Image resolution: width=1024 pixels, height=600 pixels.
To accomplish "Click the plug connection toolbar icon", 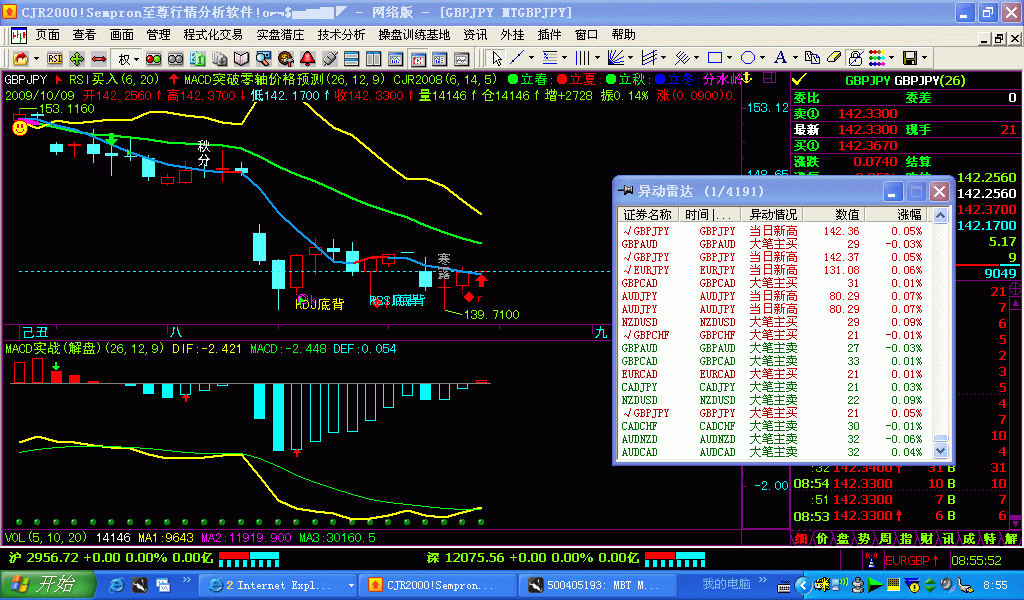I will pyautogui.click(x=330, y=59).
